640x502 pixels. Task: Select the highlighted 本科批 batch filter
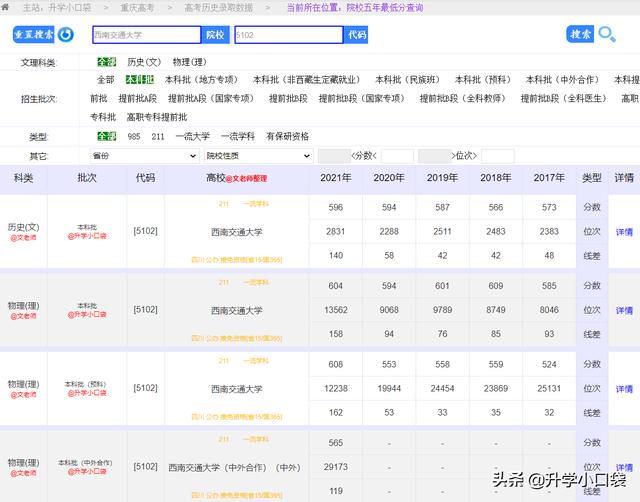140,80
